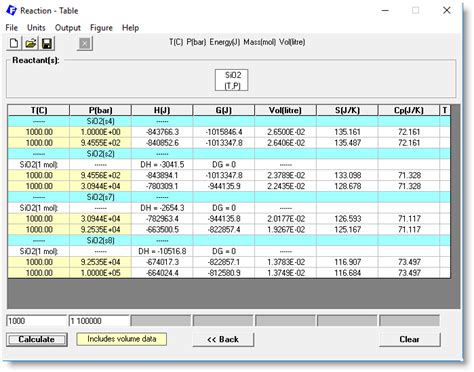Open the Output menu
Image resolution: width=474 pixels, height=372 pixels.
pyautogui.click(x=68, y=28)
